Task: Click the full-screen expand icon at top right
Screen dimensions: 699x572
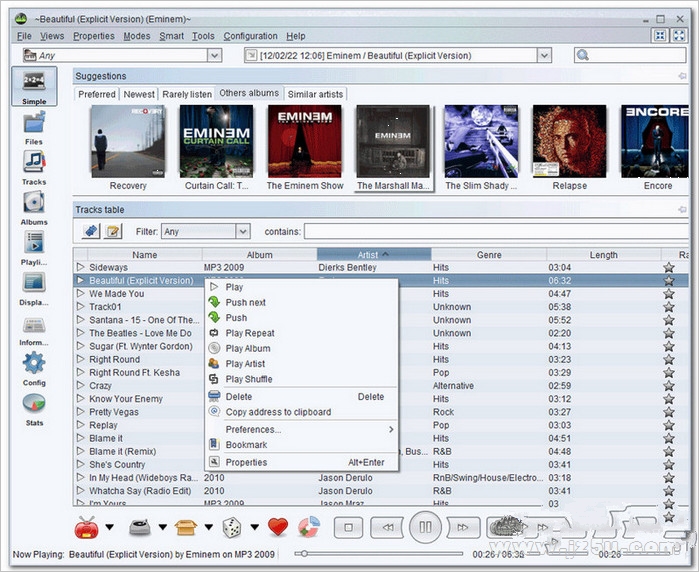Action: [x=679, y=36]
